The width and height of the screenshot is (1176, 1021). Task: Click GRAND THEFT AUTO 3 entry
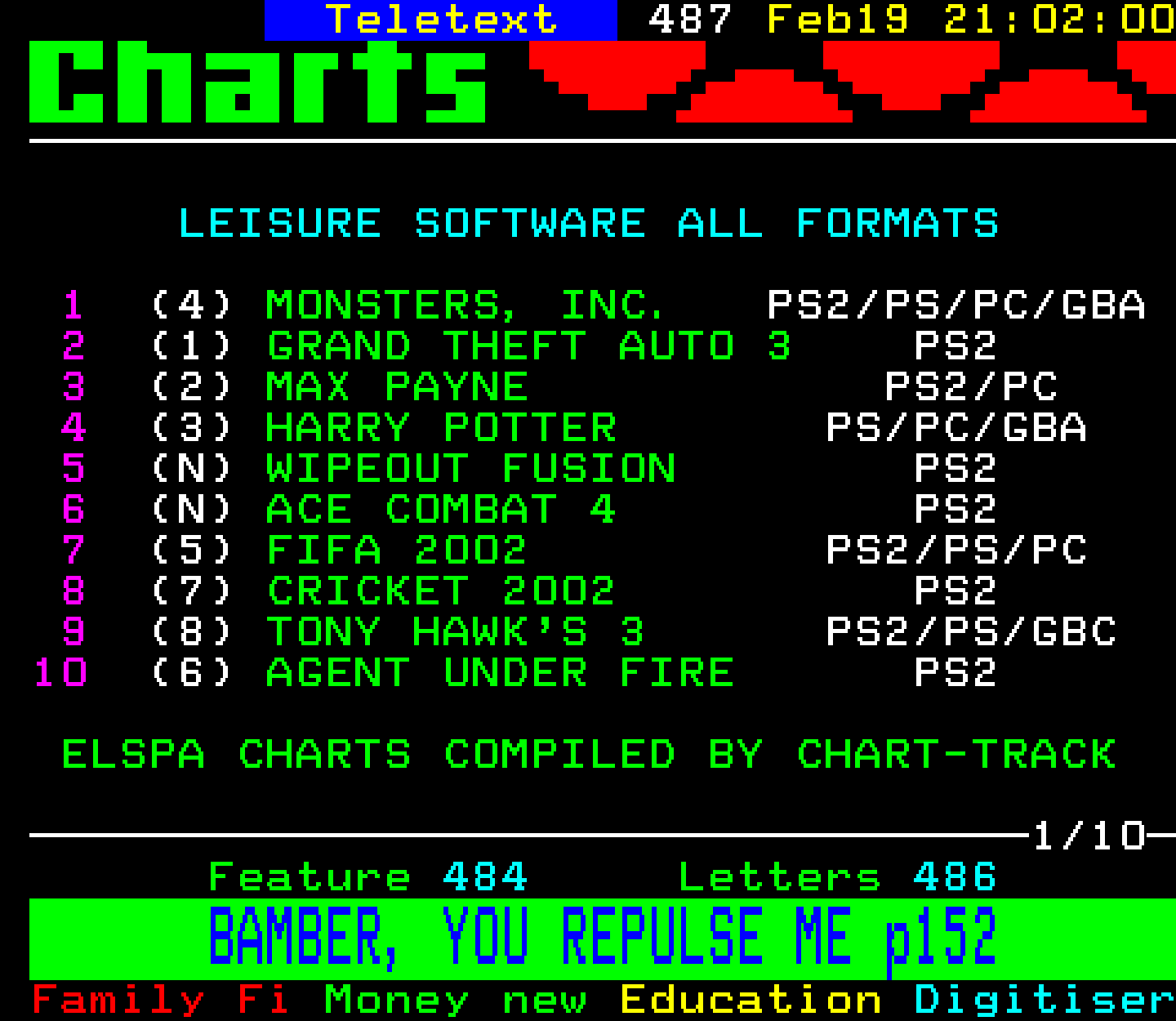528,346
